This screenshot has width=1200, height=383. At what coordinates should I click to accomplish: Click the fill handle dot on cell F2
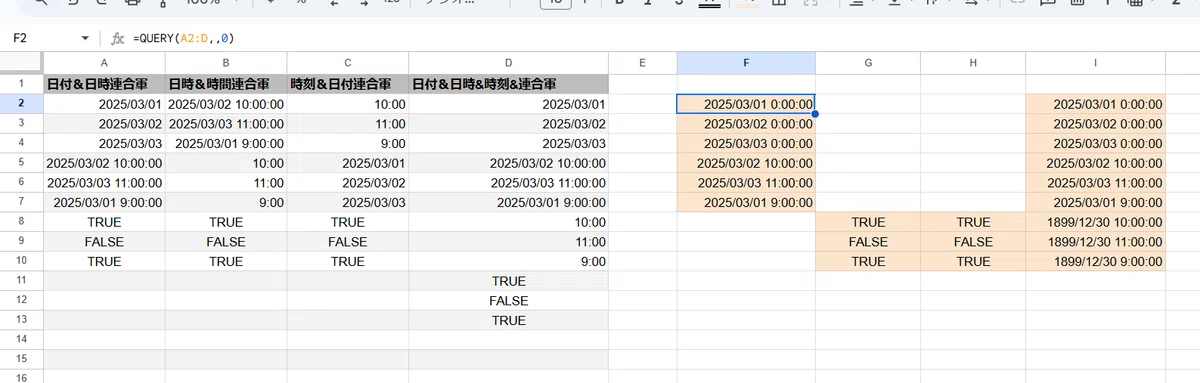tap(815, 114)
